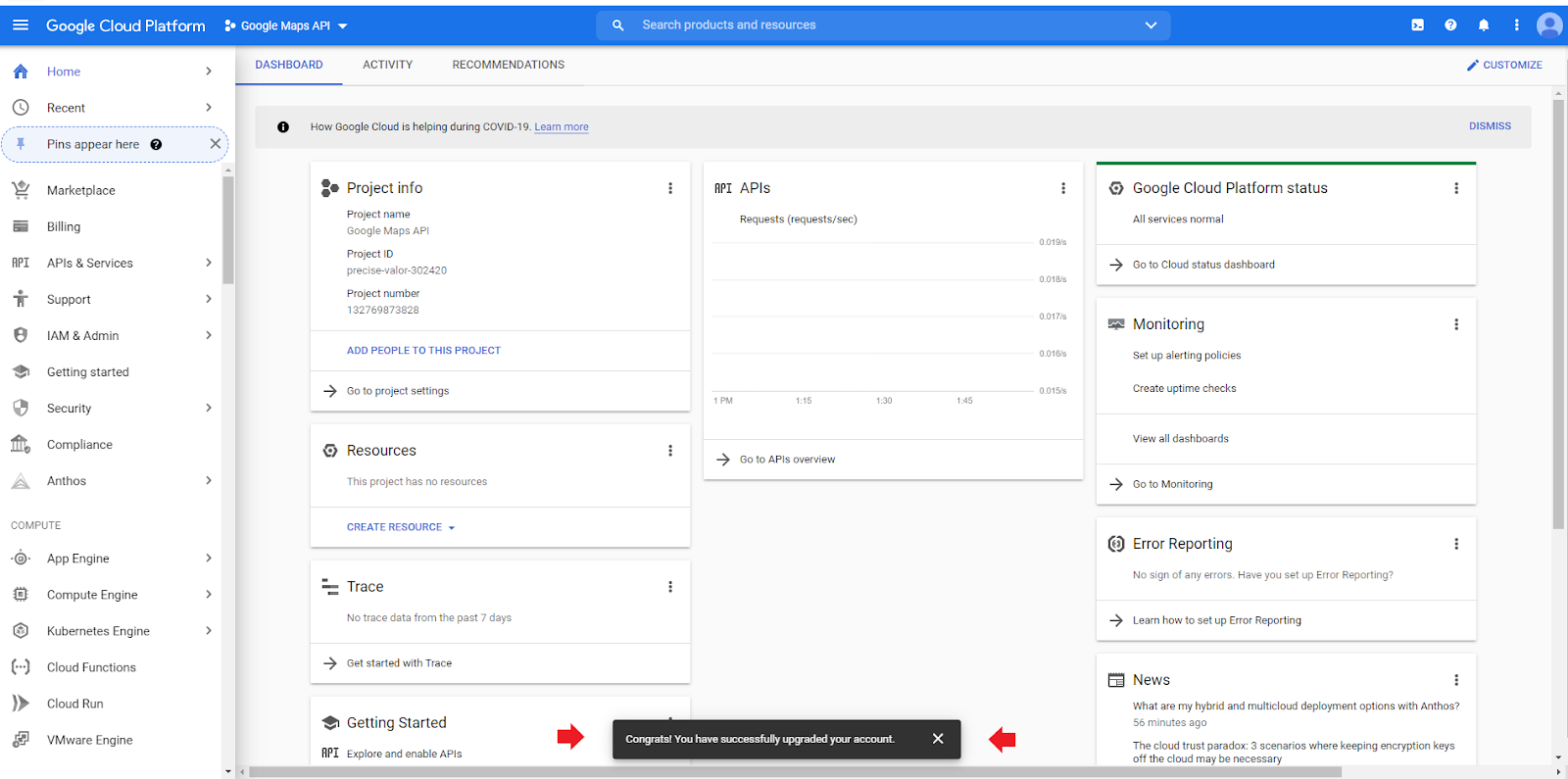Open the help question mark icon
This screenshot has height=779, width=1568.
(x=1450, y=25)
